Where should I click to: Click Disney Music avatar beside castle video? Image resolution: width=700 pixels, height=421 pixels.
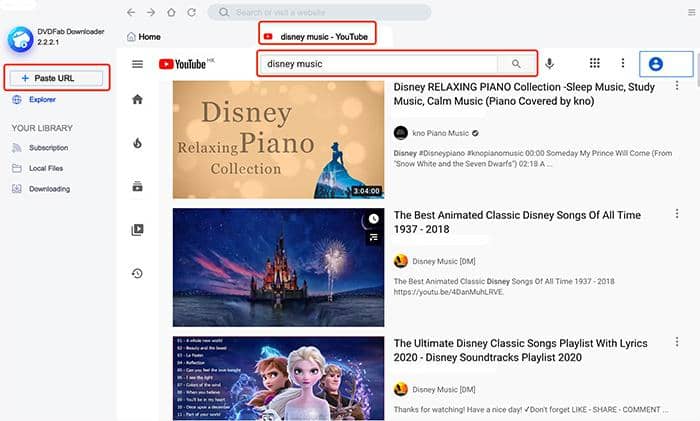click(401, 261)
